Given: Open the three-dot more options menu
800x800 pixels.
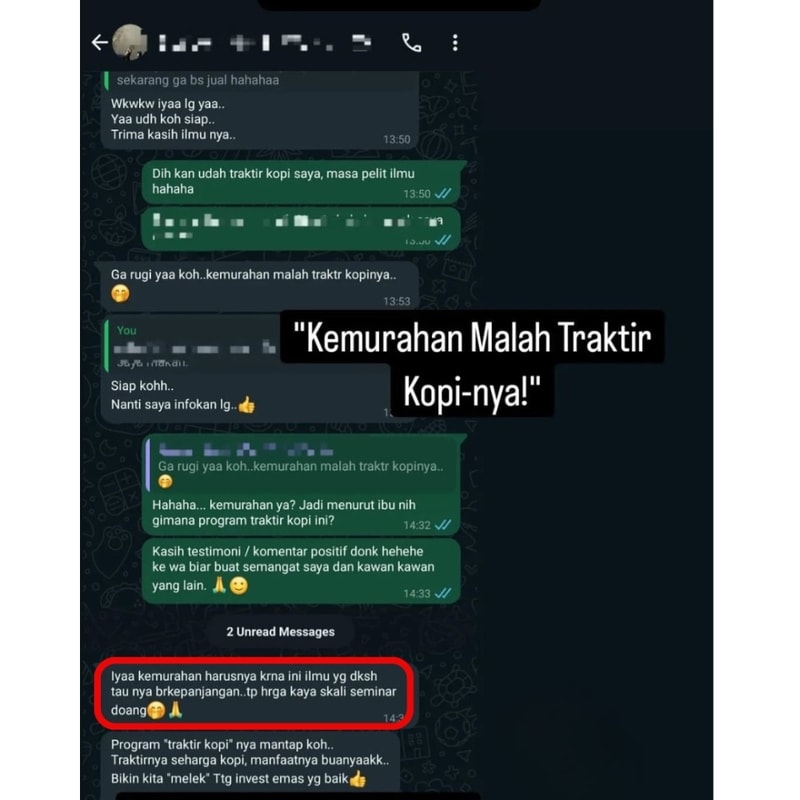Looking at the screenshot, I should pos(455,43).
